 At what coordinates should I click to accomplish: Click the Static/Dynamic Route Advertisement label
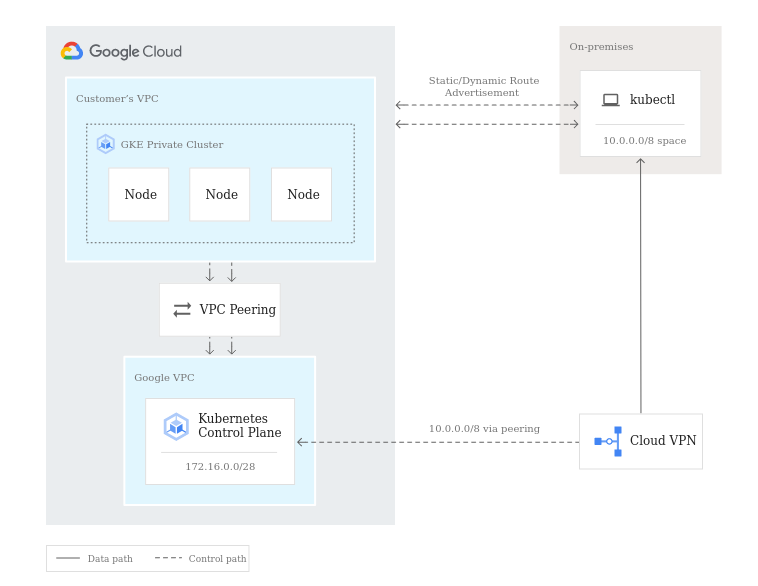click(483, 87)
